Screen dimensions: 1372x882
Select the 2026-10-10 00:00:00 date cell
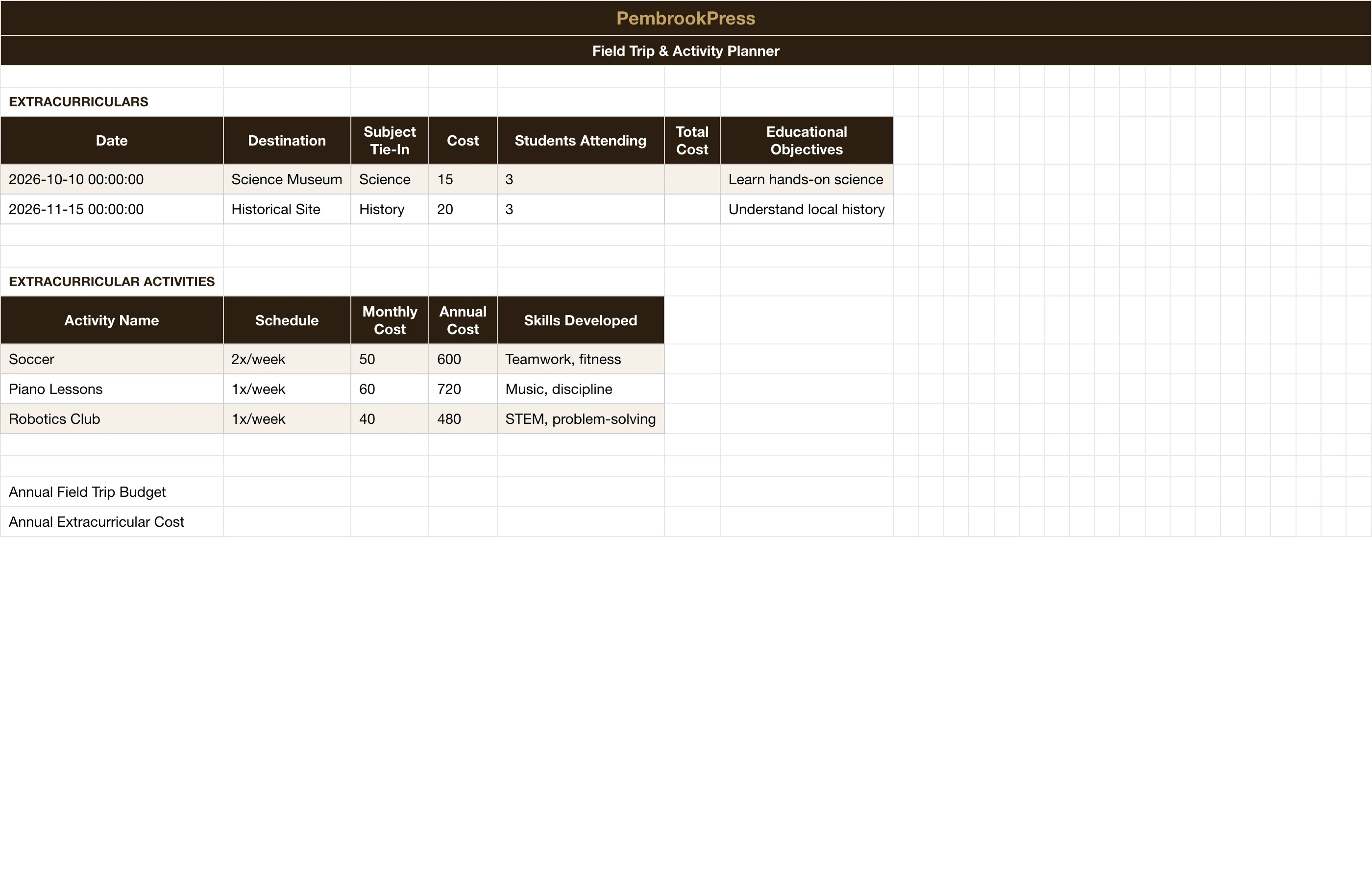pos(112,179)
